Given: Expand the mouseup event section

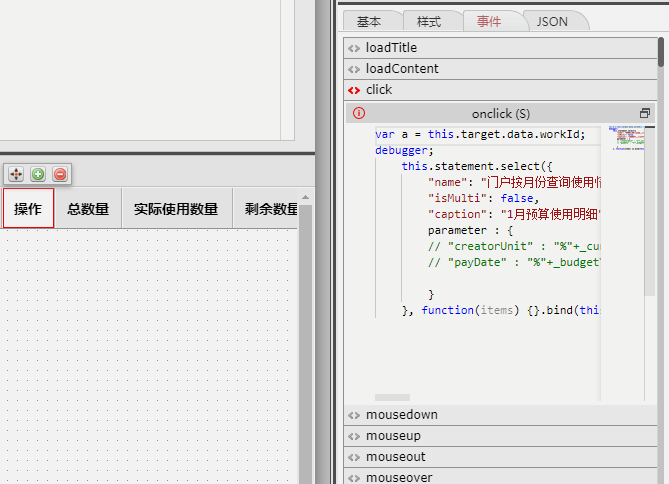Looking at the screenshot, I should click(x=393, y=436).
